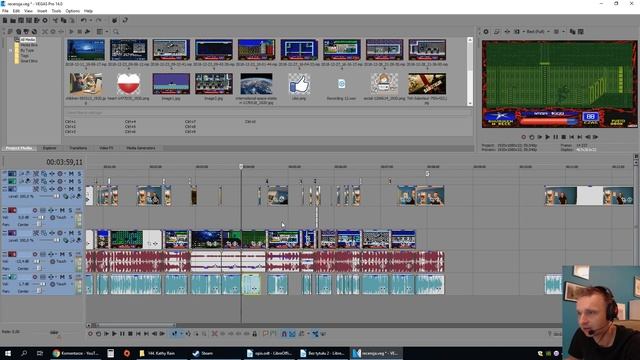Open the Tools menu

56,11
